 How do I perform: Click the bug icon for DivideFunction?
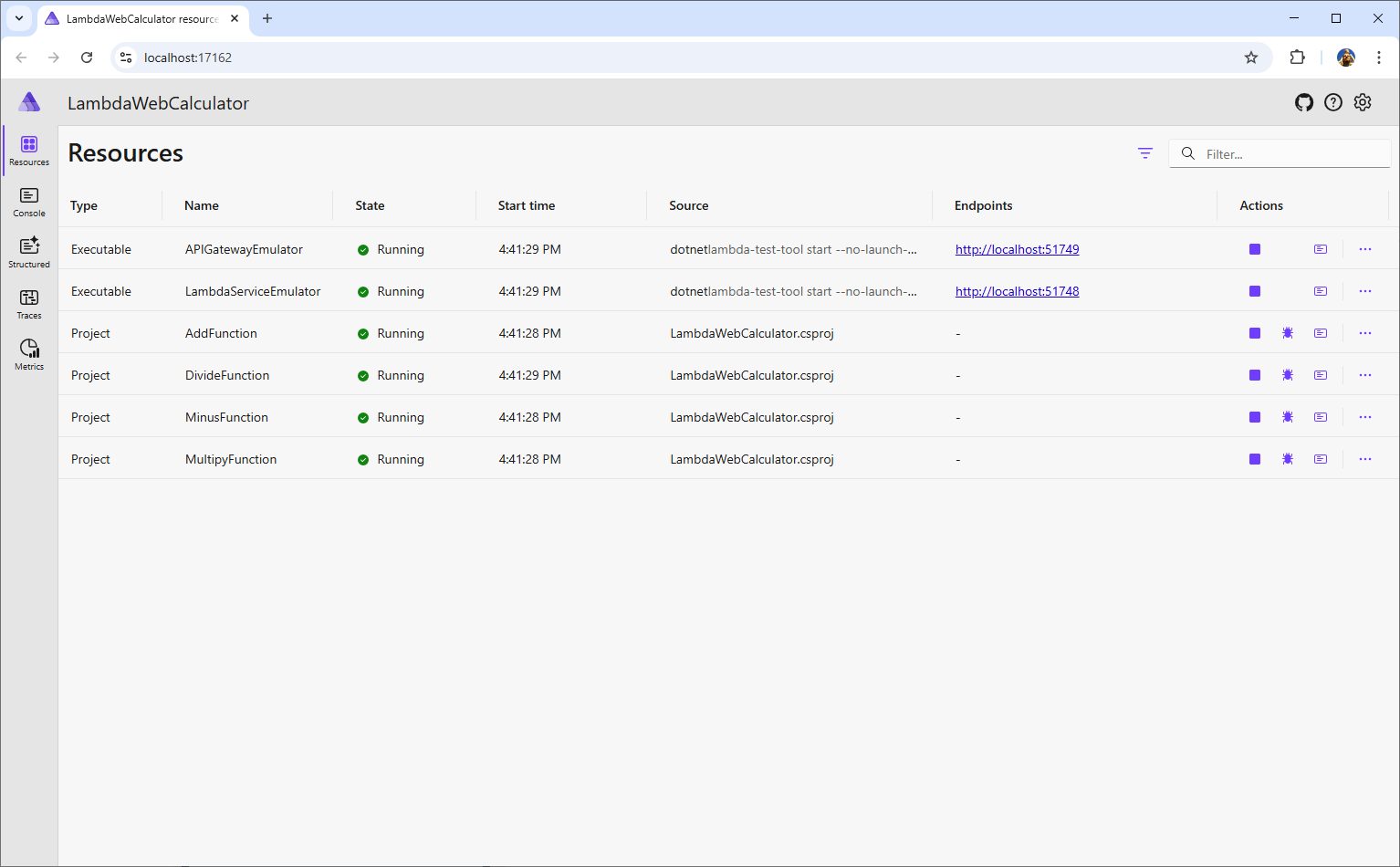pos(1288,375)
